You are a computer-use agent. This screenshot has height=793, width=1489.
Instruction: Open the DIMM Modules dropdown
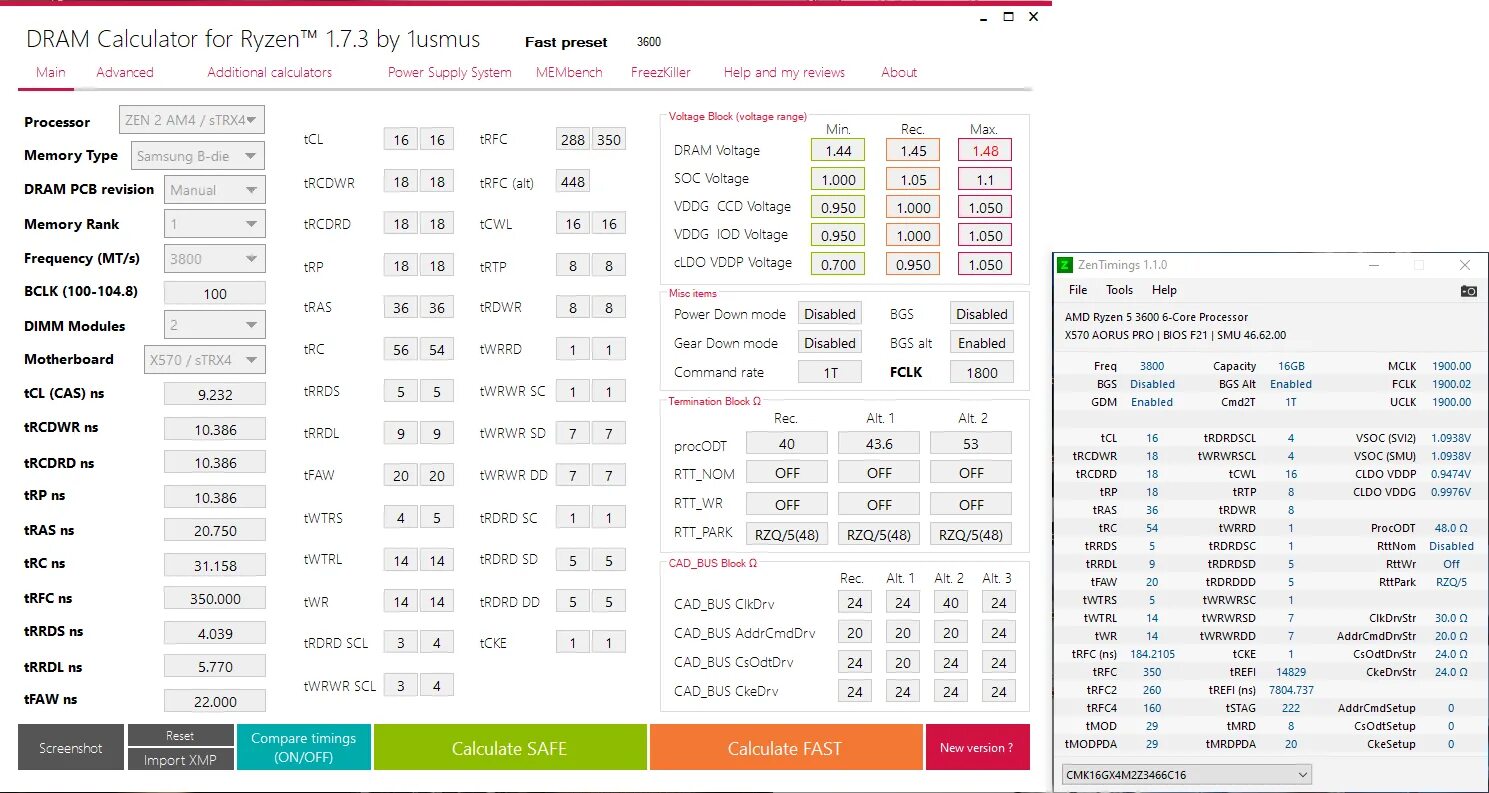pyautogui.click(x=214, y=325)
